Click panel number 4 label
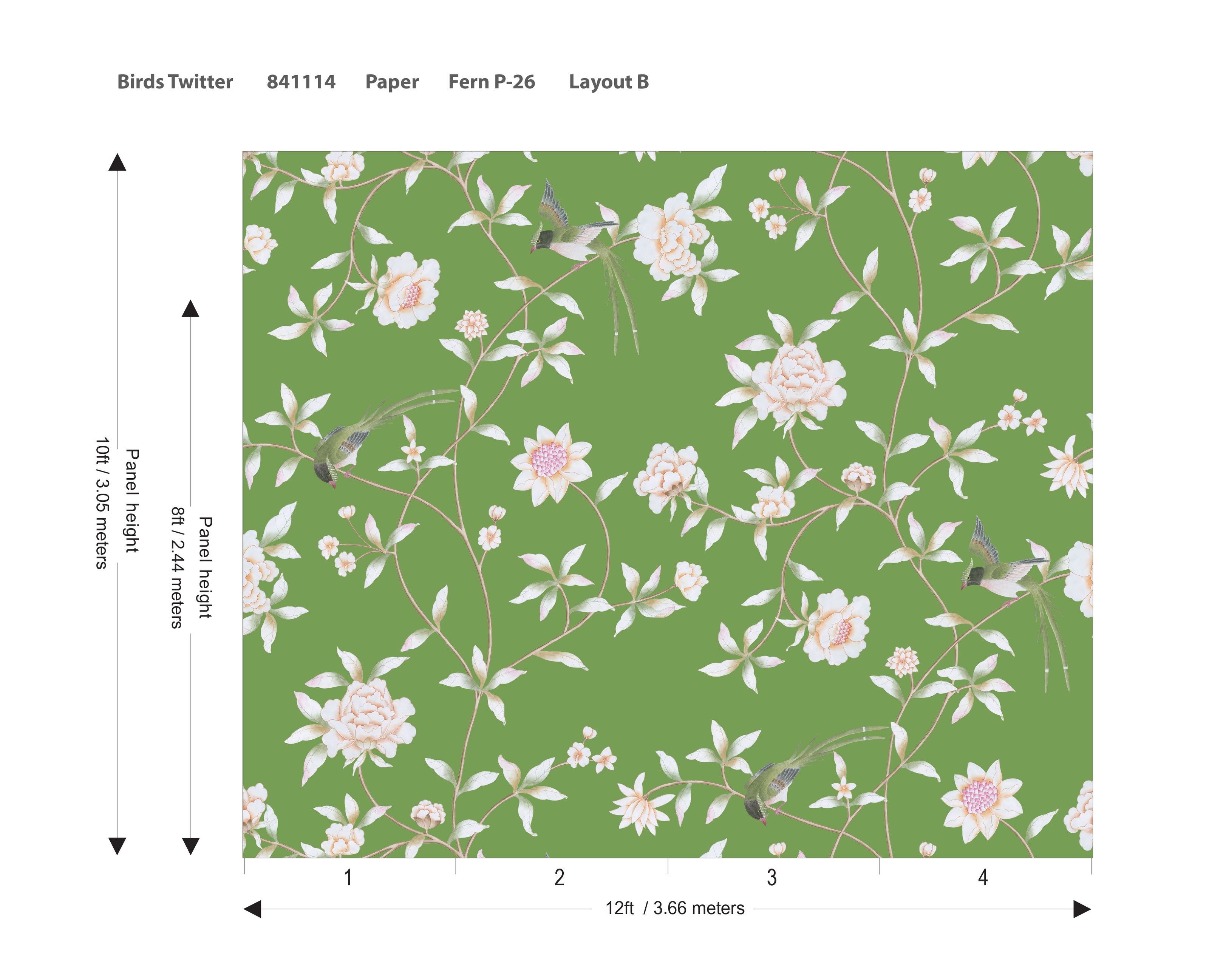The image size is (1209, 980). [x=983, y=877]
